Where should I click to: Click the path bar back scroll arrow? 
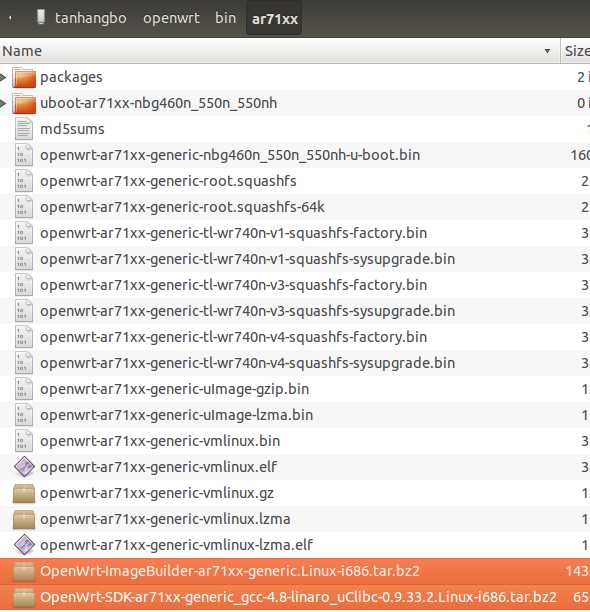[x=10, y=18]
